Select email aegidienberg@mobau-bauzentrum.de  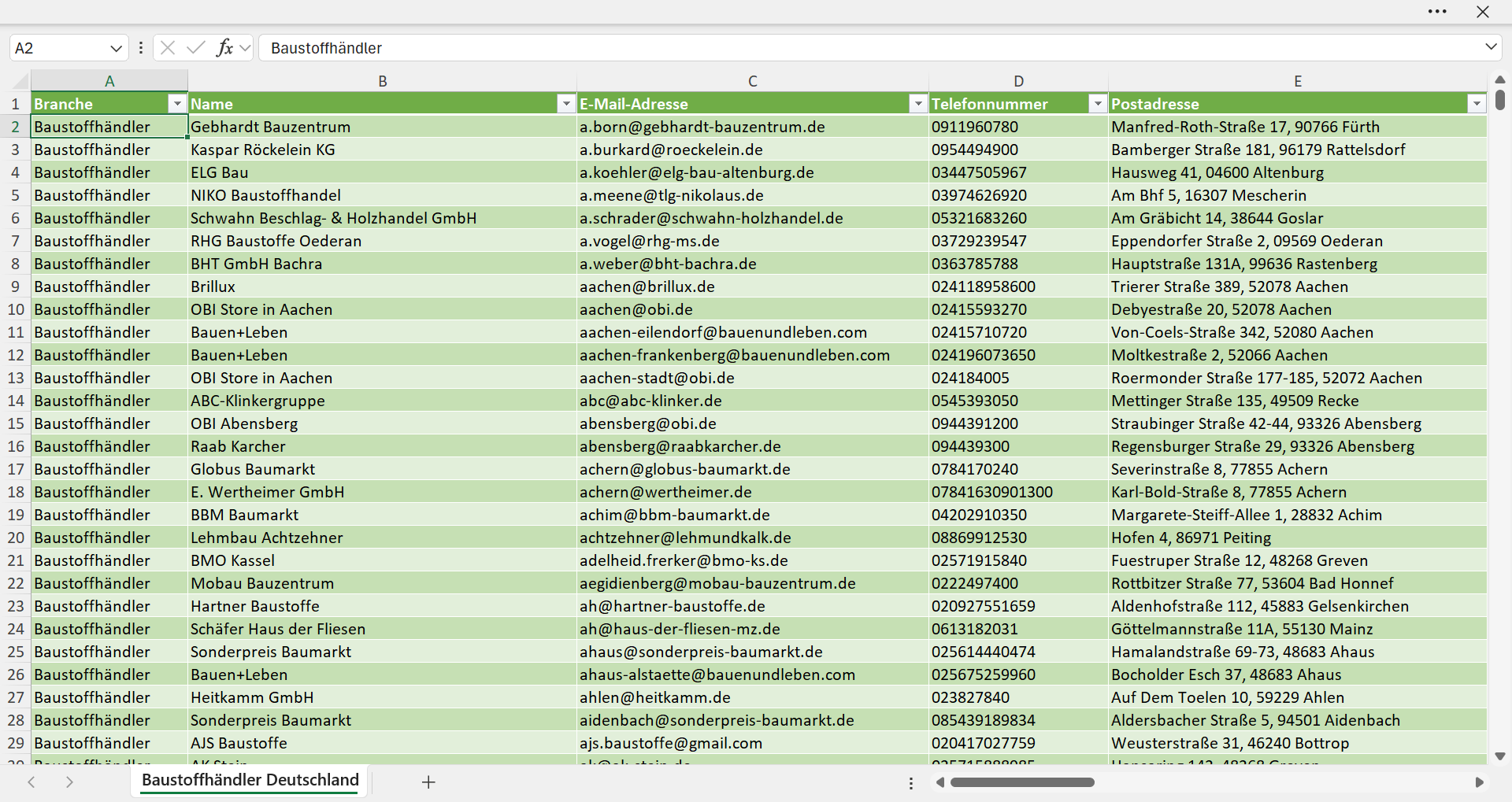[x=753, y=583]
